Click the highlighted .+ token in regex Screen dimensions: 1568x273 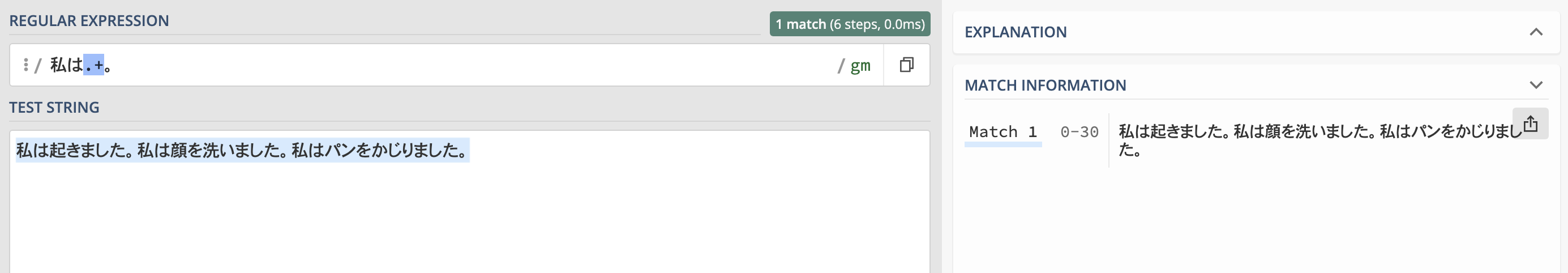pyautogui.click(x=94, y=65)
